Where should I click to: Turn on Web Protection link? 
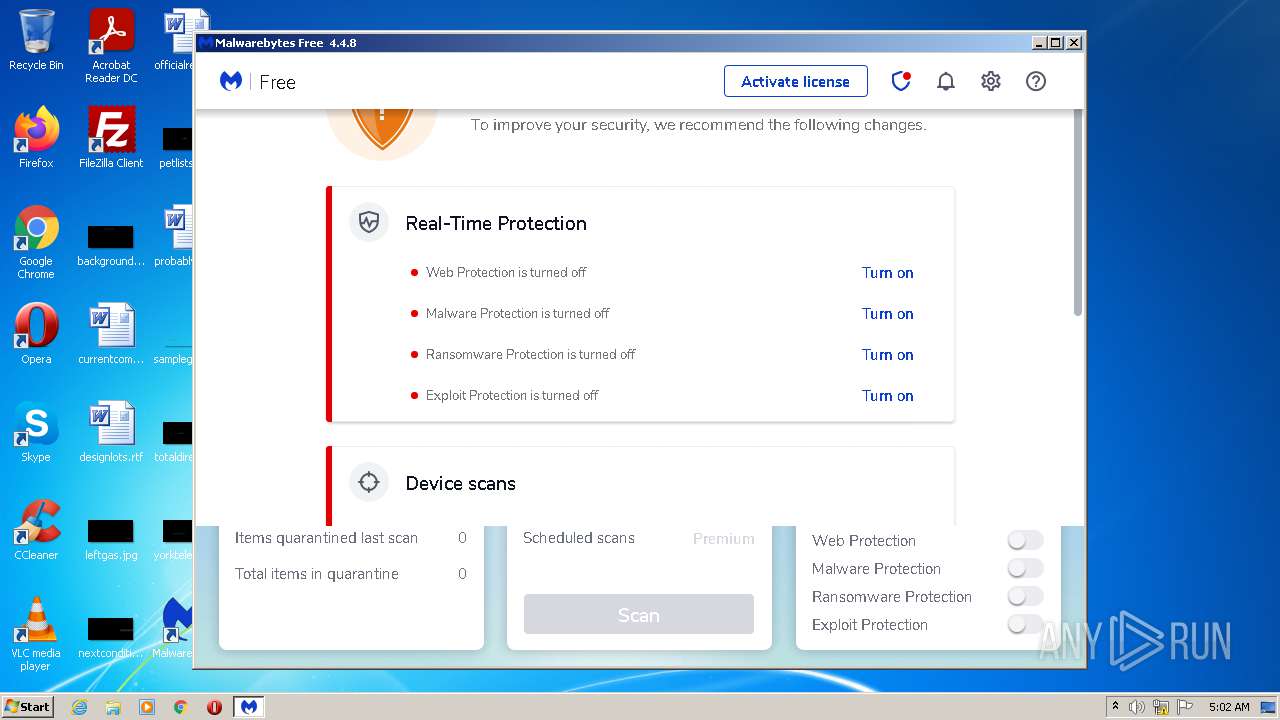point(888,273)
